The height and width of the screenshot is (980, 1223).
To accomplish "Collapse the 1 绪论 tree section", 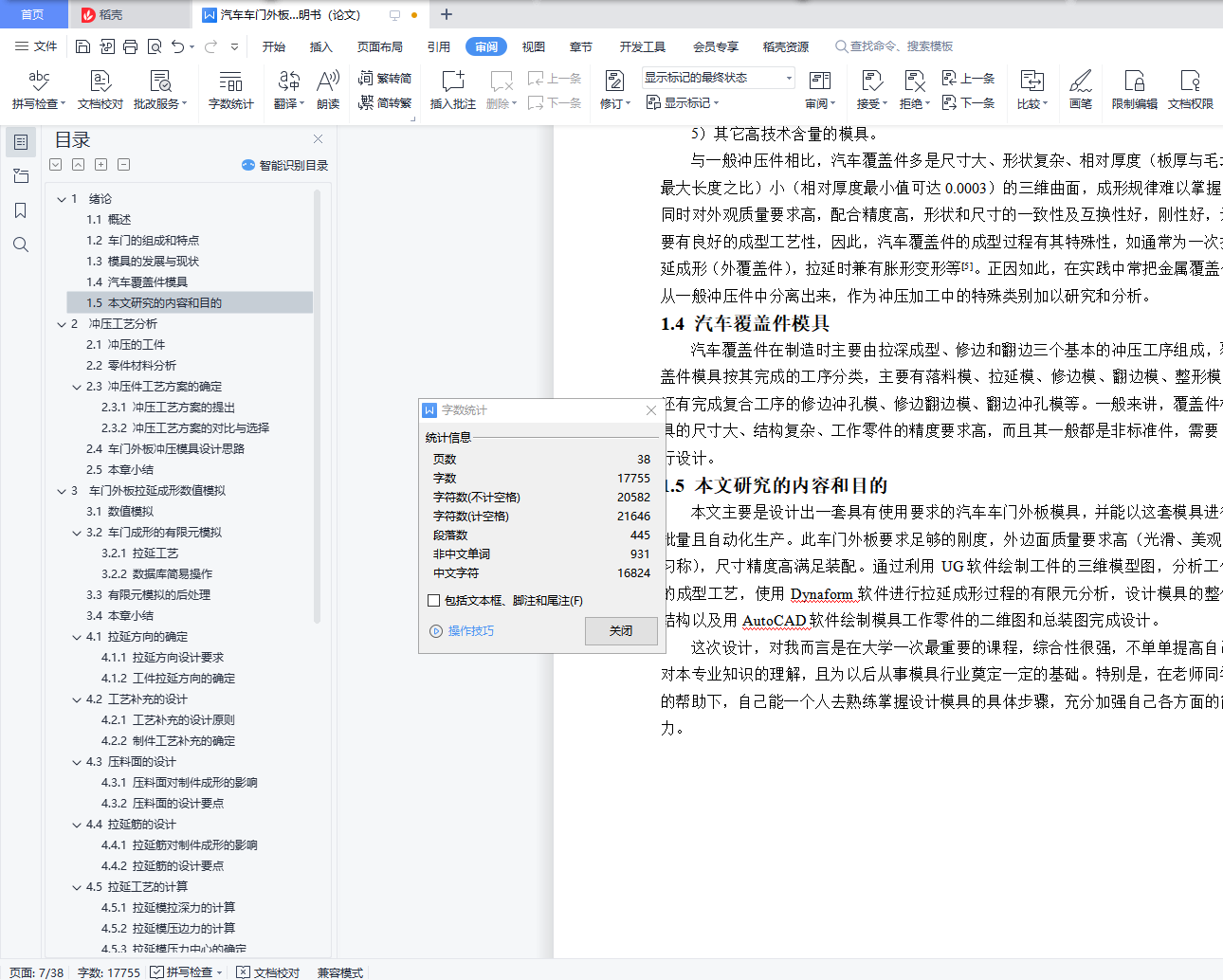I will [x=62, y=199].
